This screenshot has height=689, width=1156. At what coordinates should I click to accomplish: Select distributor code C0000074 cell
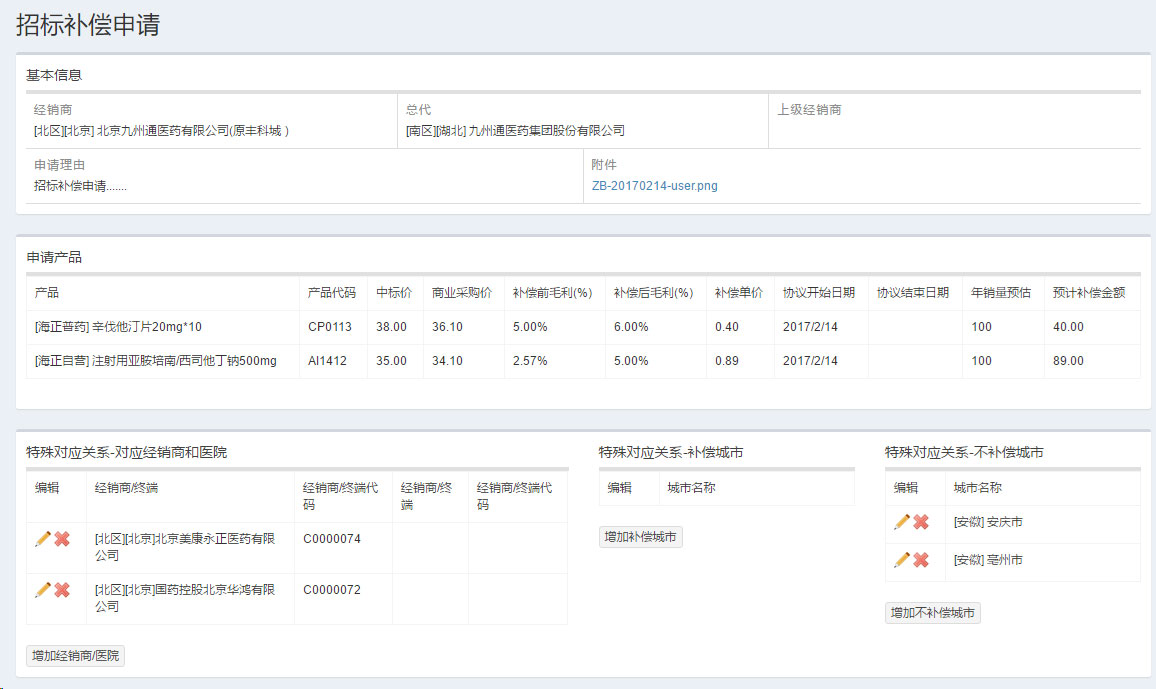(332, 539)
